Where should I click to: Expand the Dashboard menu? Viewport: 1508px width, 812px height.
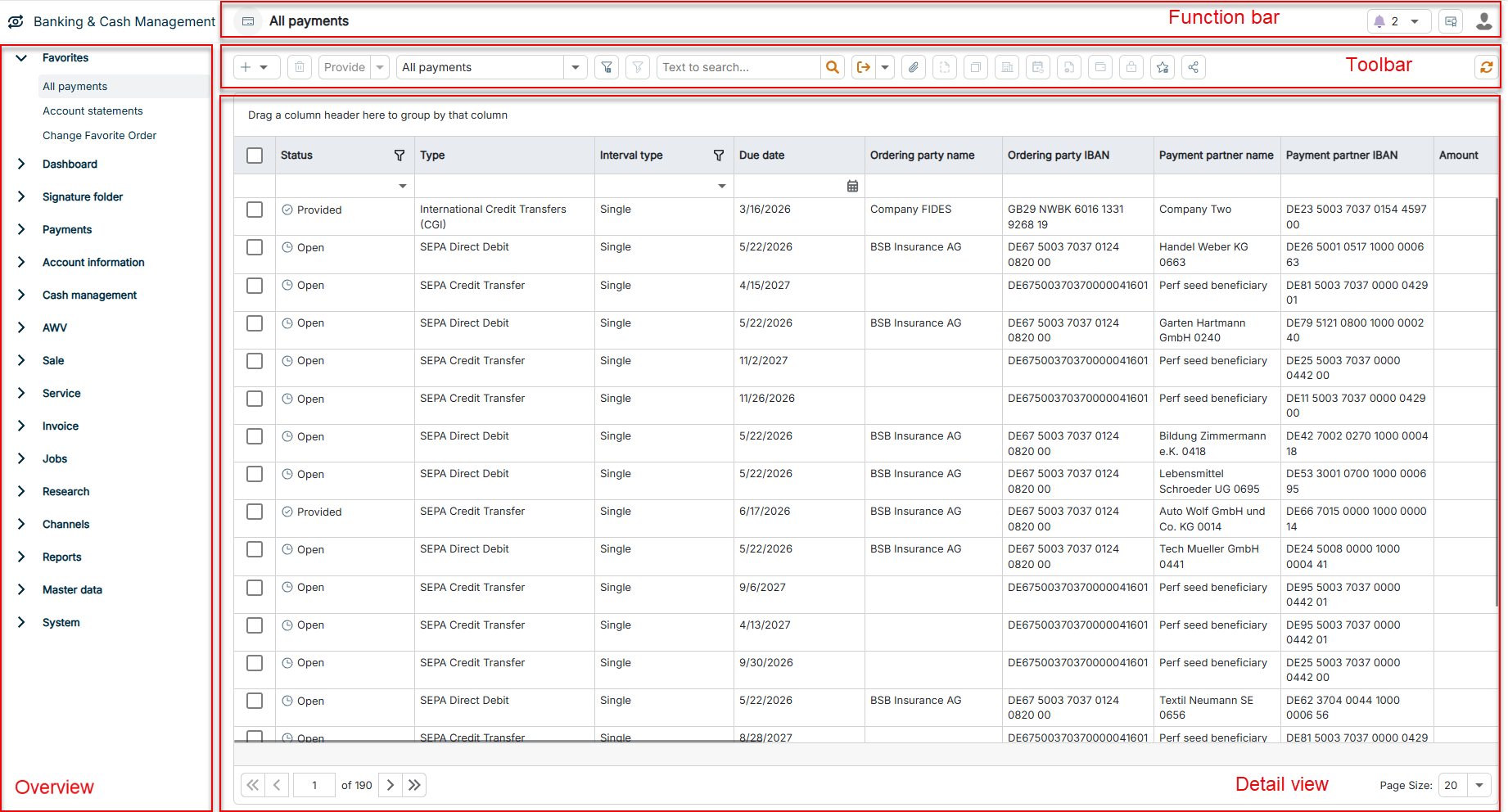click(x=21, y=164)
